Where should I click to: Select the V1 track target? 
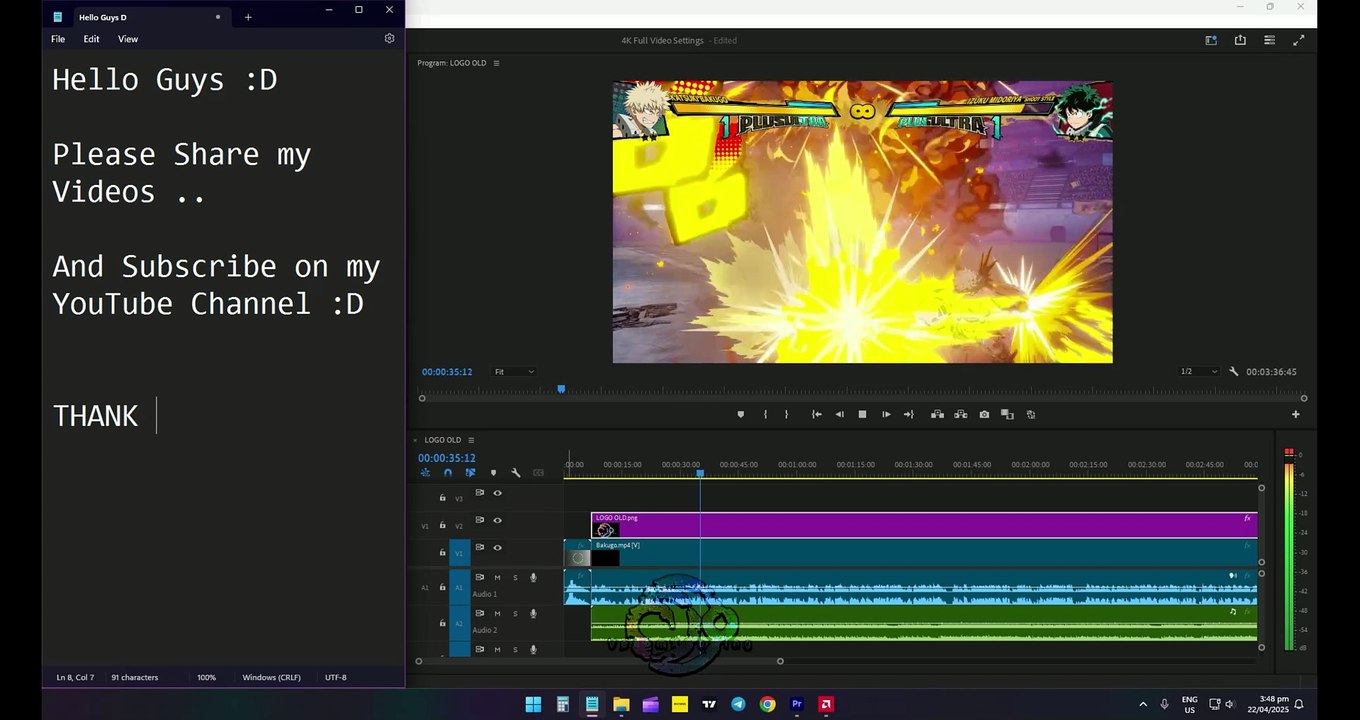tap(460, 553)
